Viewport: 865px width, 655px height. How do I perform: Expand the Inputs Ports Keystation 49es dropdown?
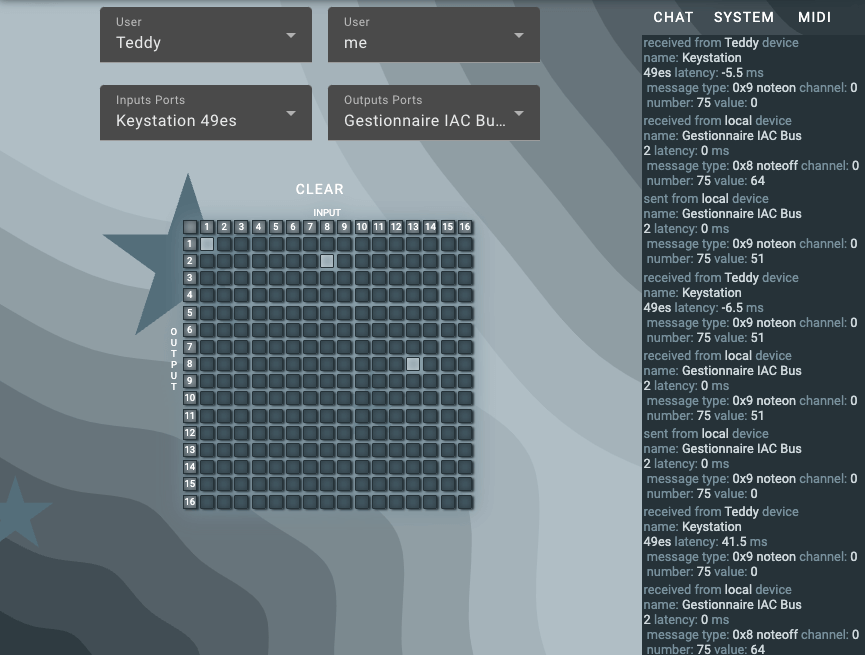pos(206,113)
